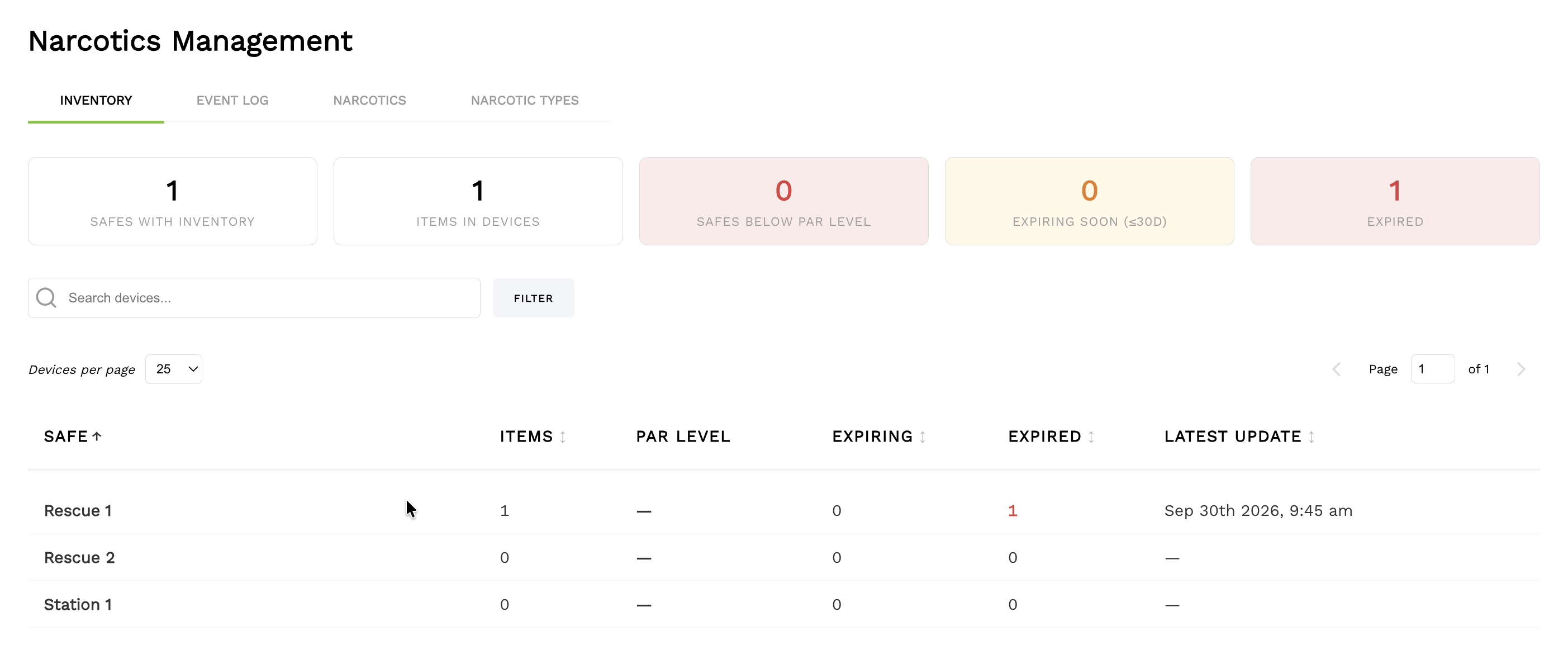Click the Filter button

tap(534, 298)
